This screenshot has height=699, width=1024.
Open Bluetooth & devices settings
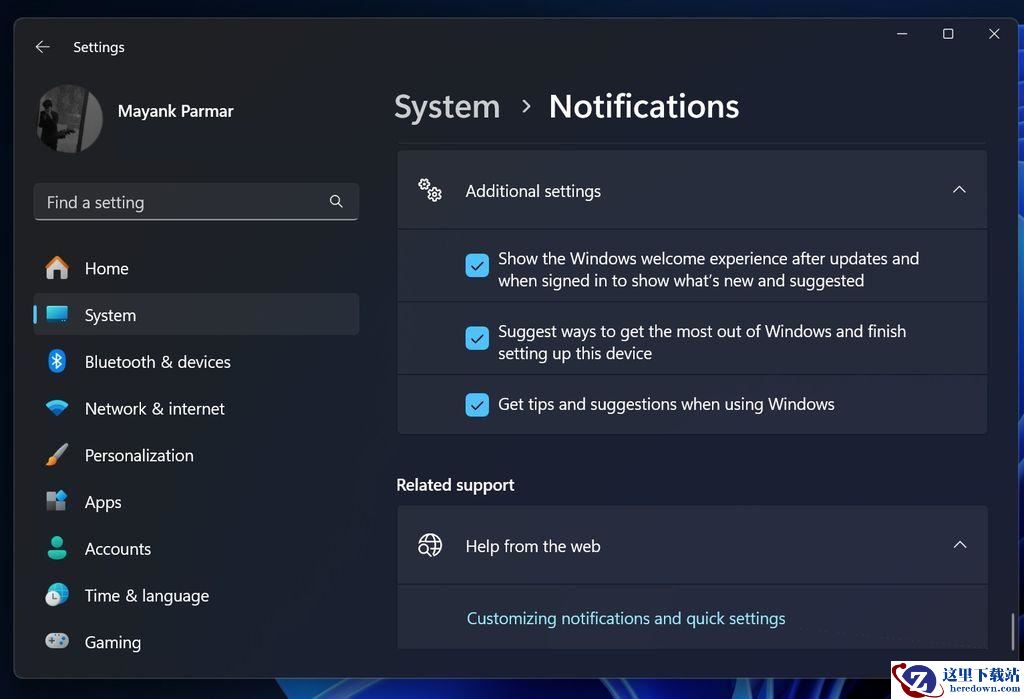pos(196,362)
